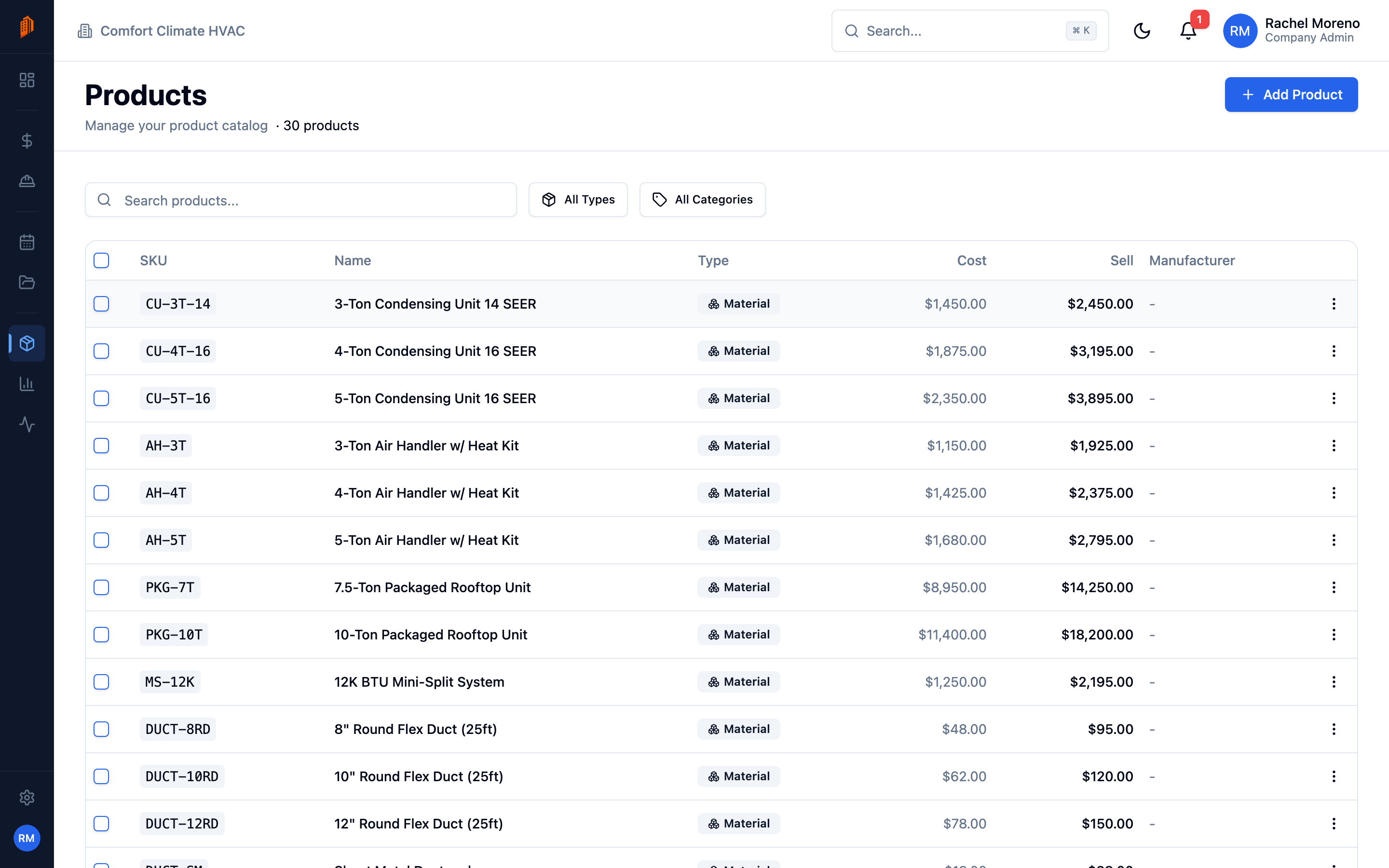Viewport: 1389px width, 868px height.
Task: Open row actions for AH-5T
Action: [1334, 540]
